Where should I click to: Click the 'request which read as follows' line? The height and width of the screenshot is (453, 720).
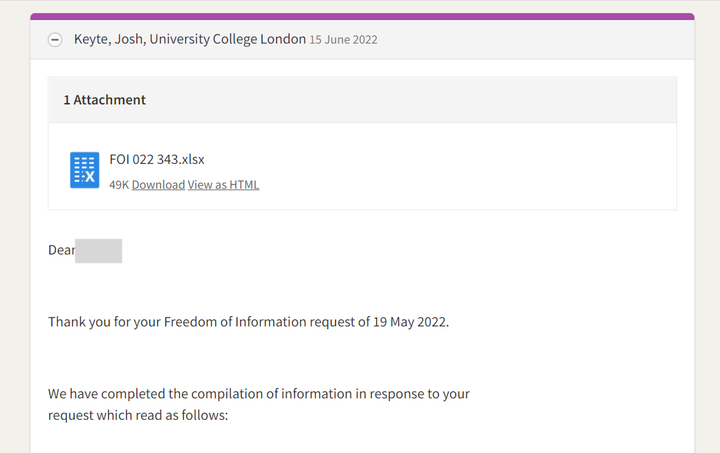(138, 414)
